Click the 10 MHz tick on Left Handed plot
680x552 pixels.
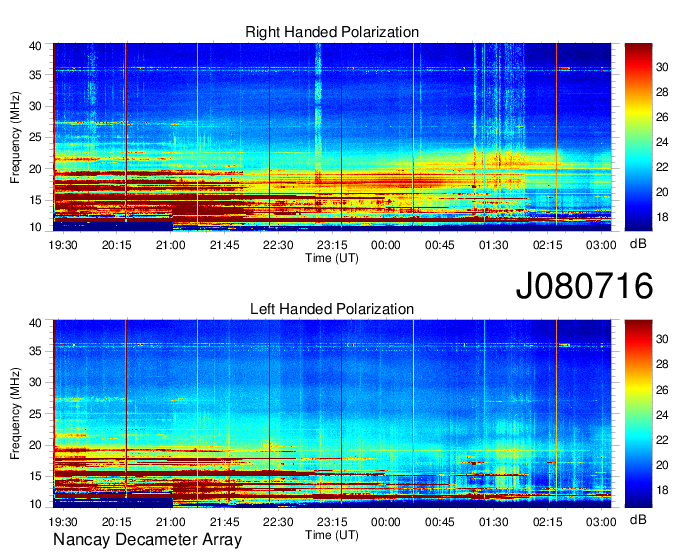coord(35,504)
